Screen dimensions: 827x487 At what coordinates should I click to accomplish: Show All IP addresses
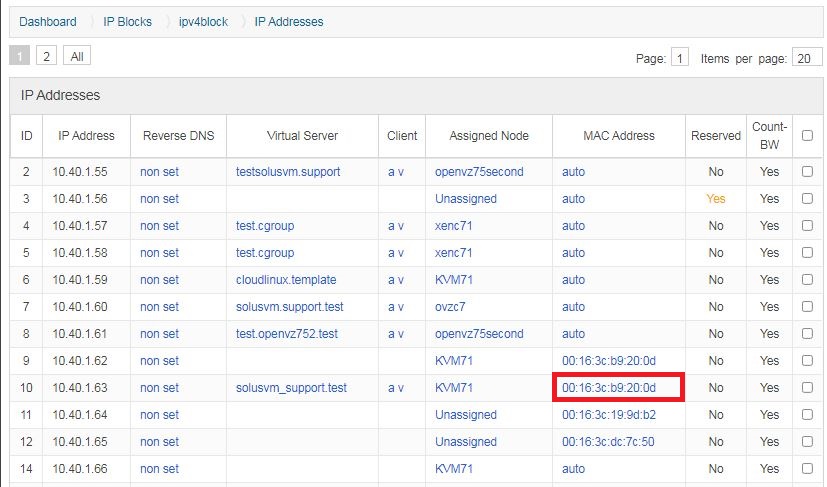coord(76,56)
